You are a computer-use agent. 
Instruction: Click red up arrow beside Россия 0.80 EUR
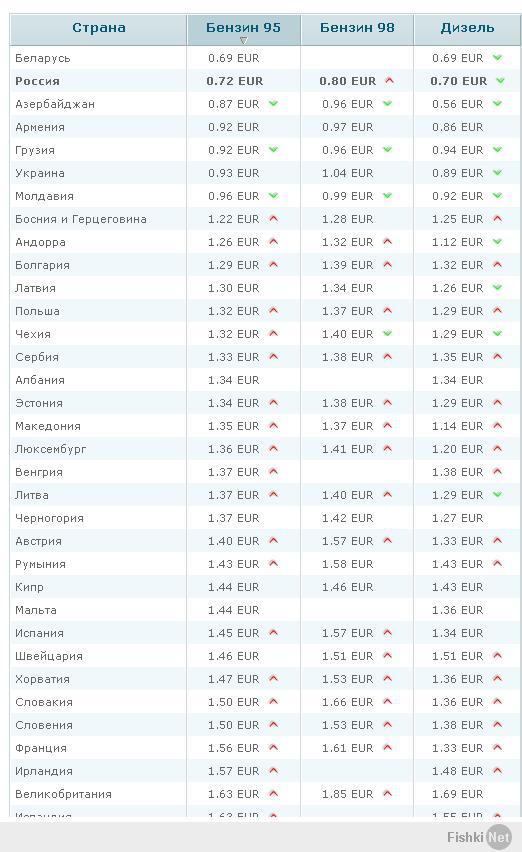click(x=389, y=80)
